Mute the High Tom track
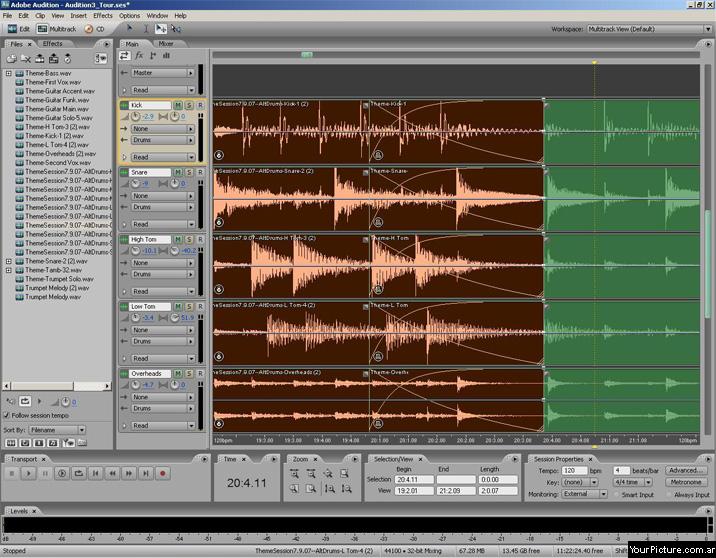The width and height of the screenshot is (716, 558). click(178, 240)
